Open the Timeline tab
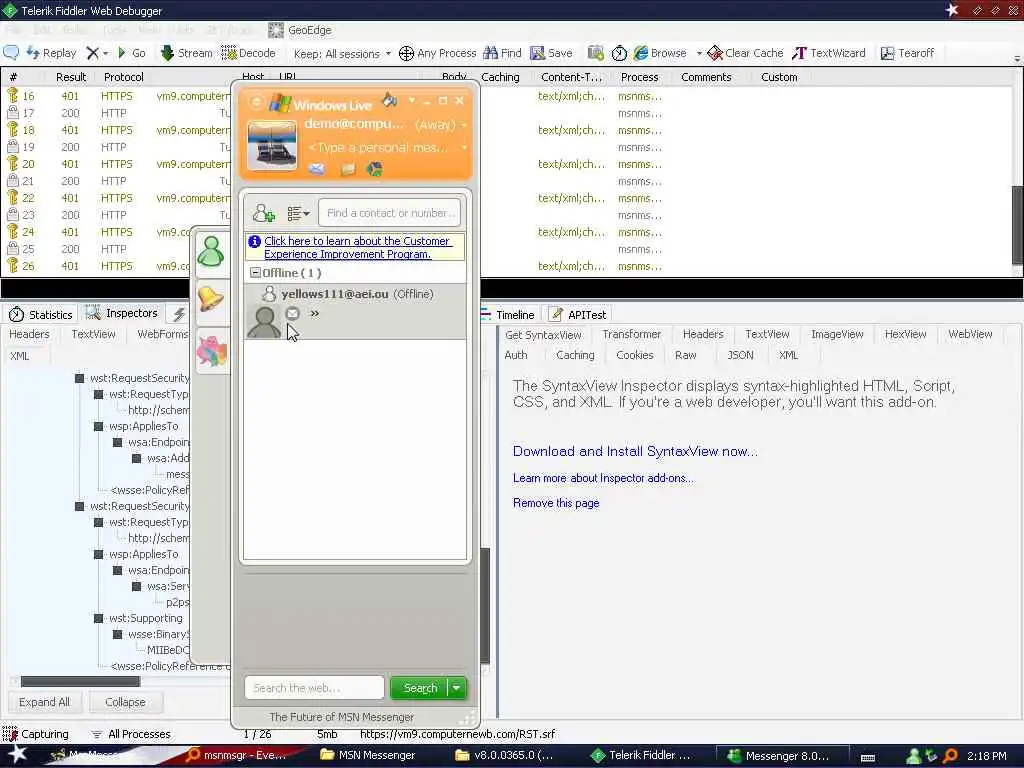 click(x=508, y=315)
